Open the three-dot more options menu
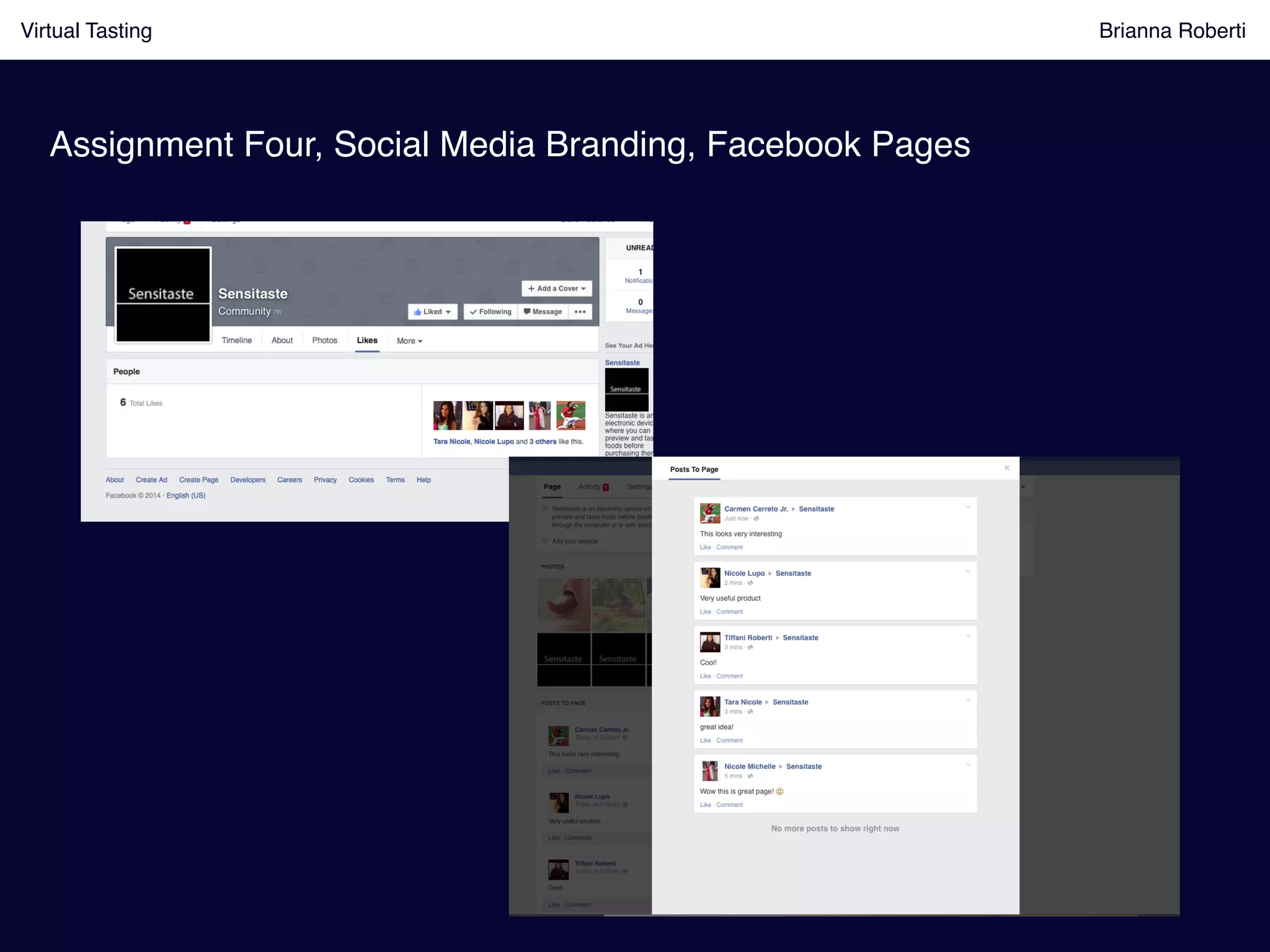This screenshot has width=1270, height=952. 580,312
